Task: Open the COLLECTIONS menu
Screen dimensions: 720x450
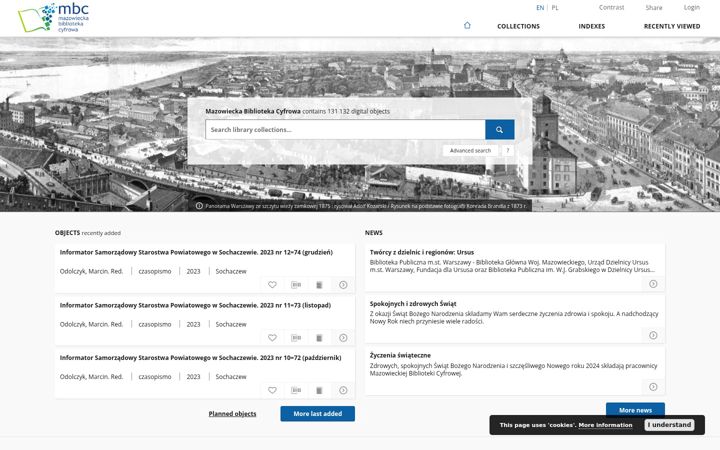Action: (x=518, y=26)
